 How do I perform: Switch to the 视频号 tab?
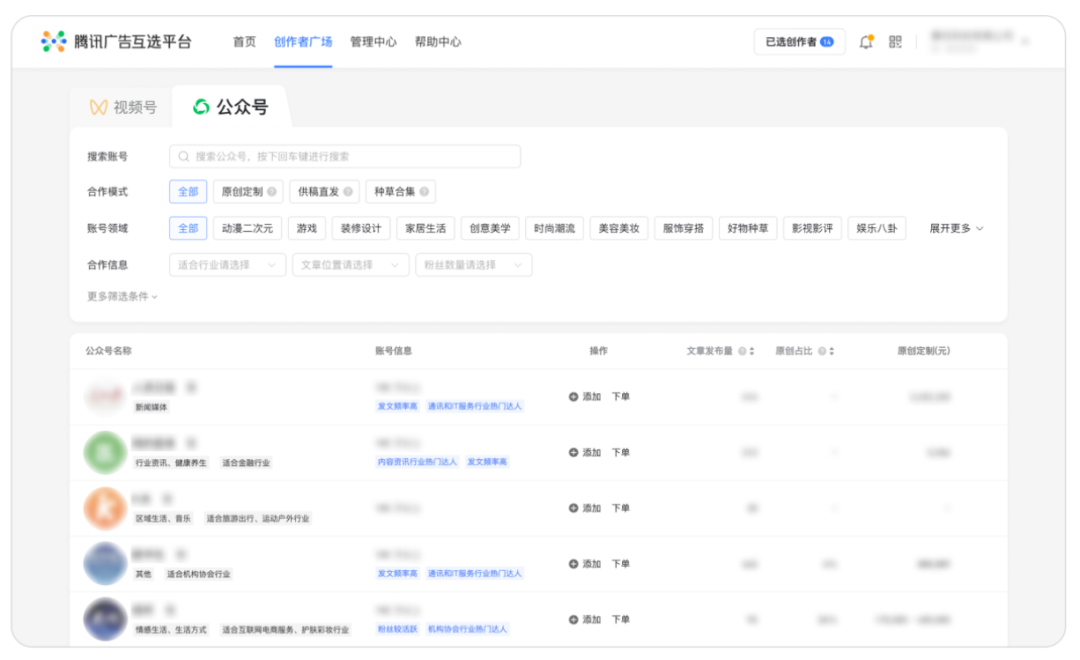pos(123,107)
